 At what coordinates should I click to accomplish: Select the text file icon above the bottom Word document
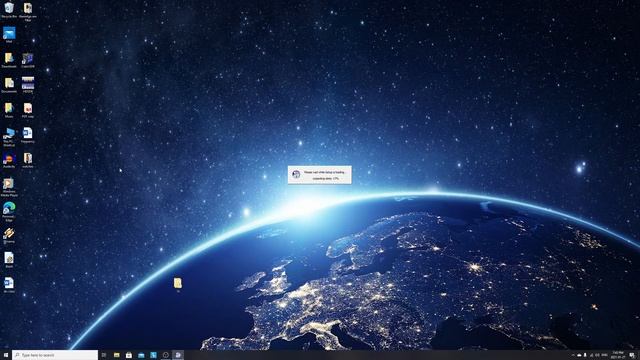tap(9, 260)
